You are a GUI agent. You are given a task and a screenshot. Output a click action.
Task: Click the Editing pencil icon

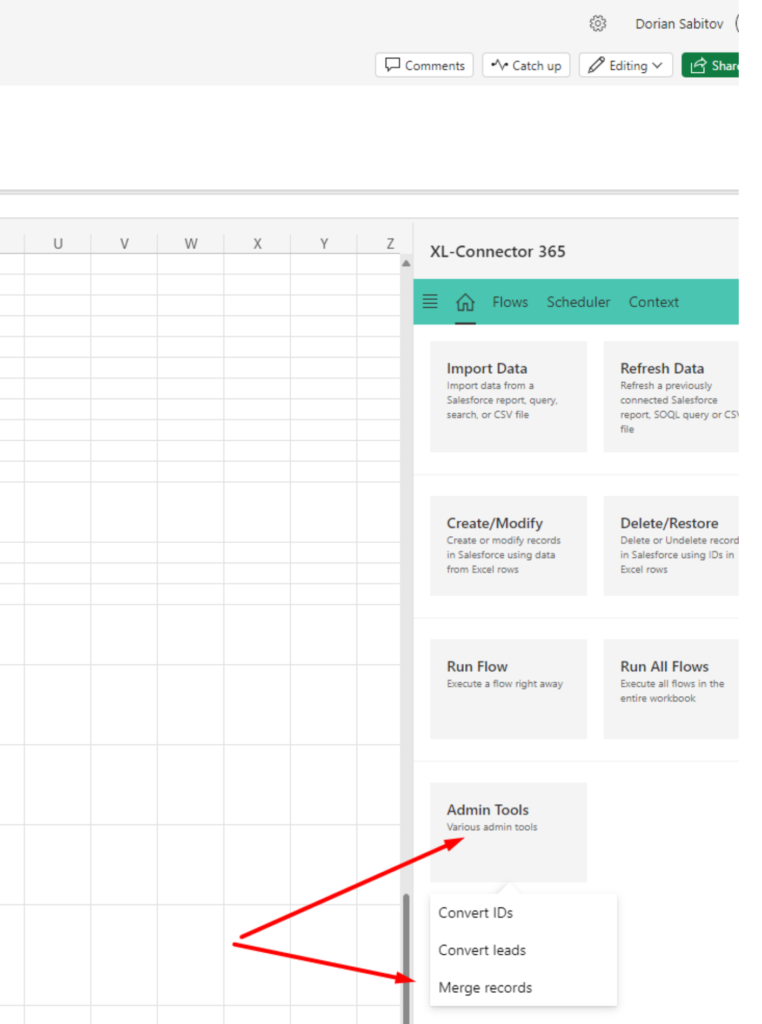(x=595, y=65)
